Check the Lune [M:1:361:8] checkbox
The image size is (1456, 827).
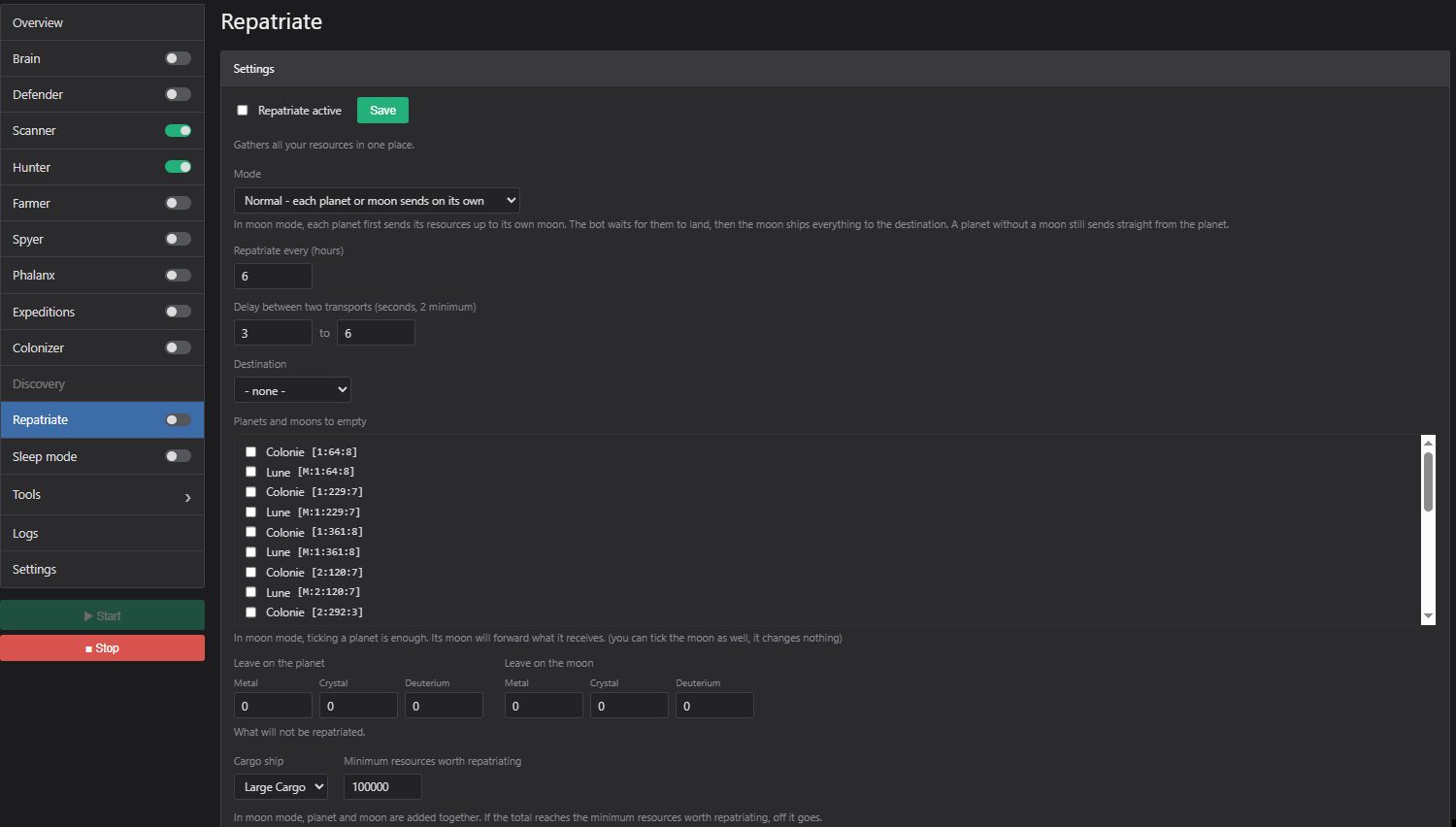click(x=250, y=552)
